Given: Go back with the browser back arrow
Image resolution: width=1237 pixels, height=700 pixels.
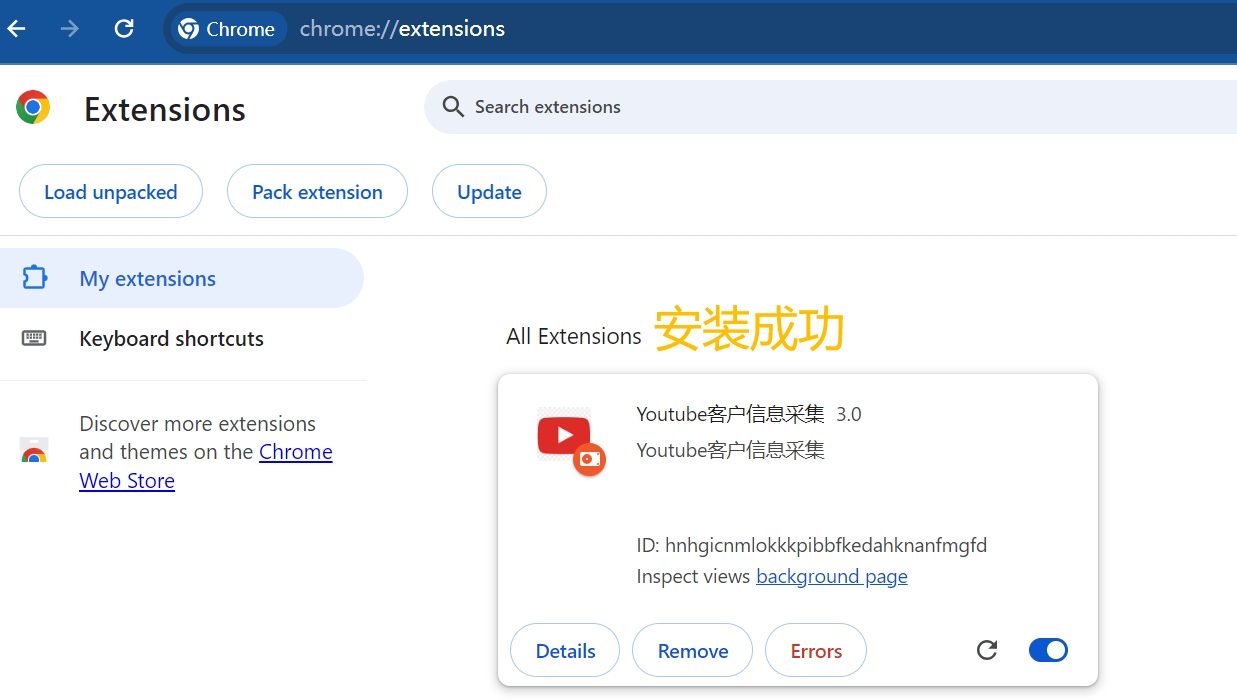Looking at the screenshot, I should (17, 29).
